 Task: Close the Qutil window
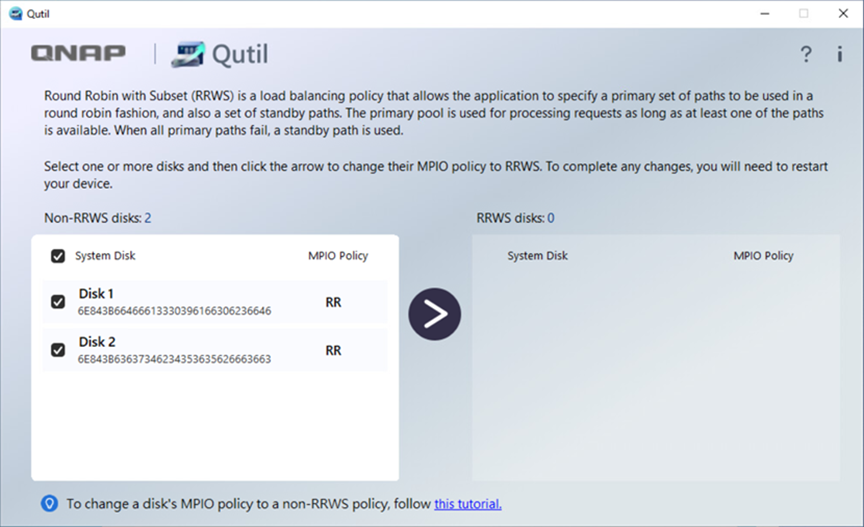(842, 13)
